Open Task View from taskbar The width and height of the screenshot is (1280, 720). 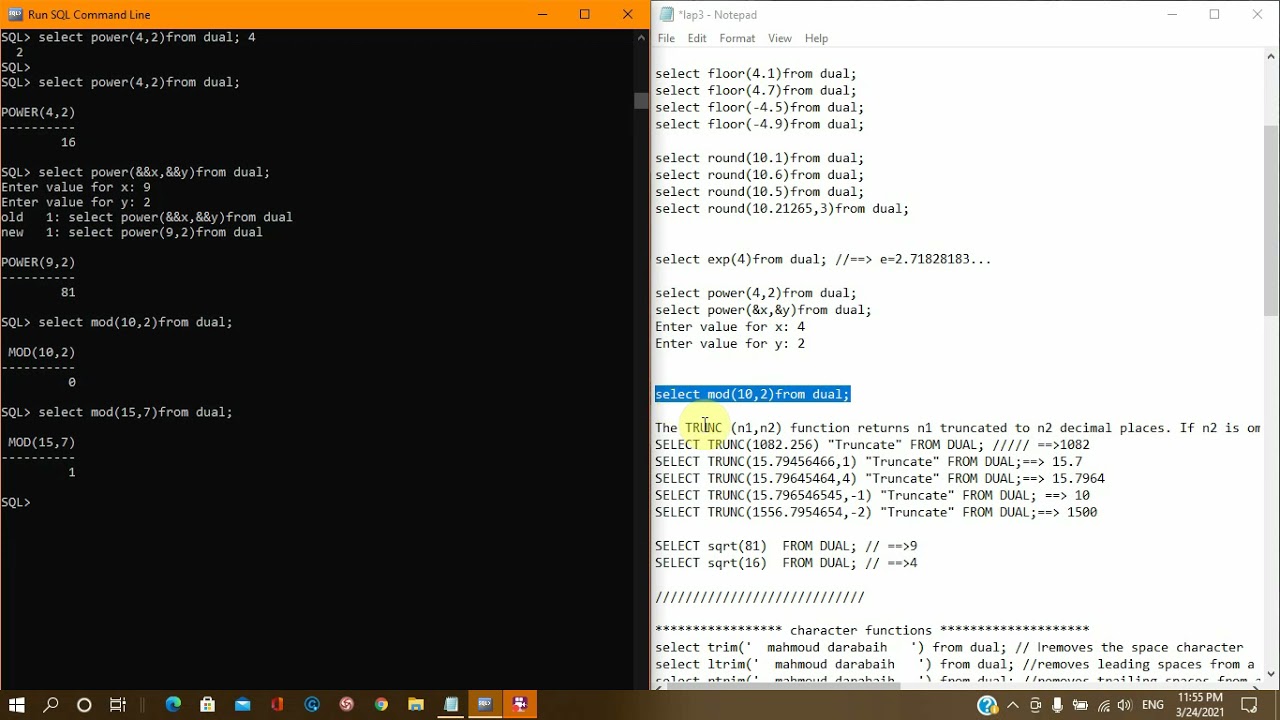pyautogui.click(x=118, y=705)
